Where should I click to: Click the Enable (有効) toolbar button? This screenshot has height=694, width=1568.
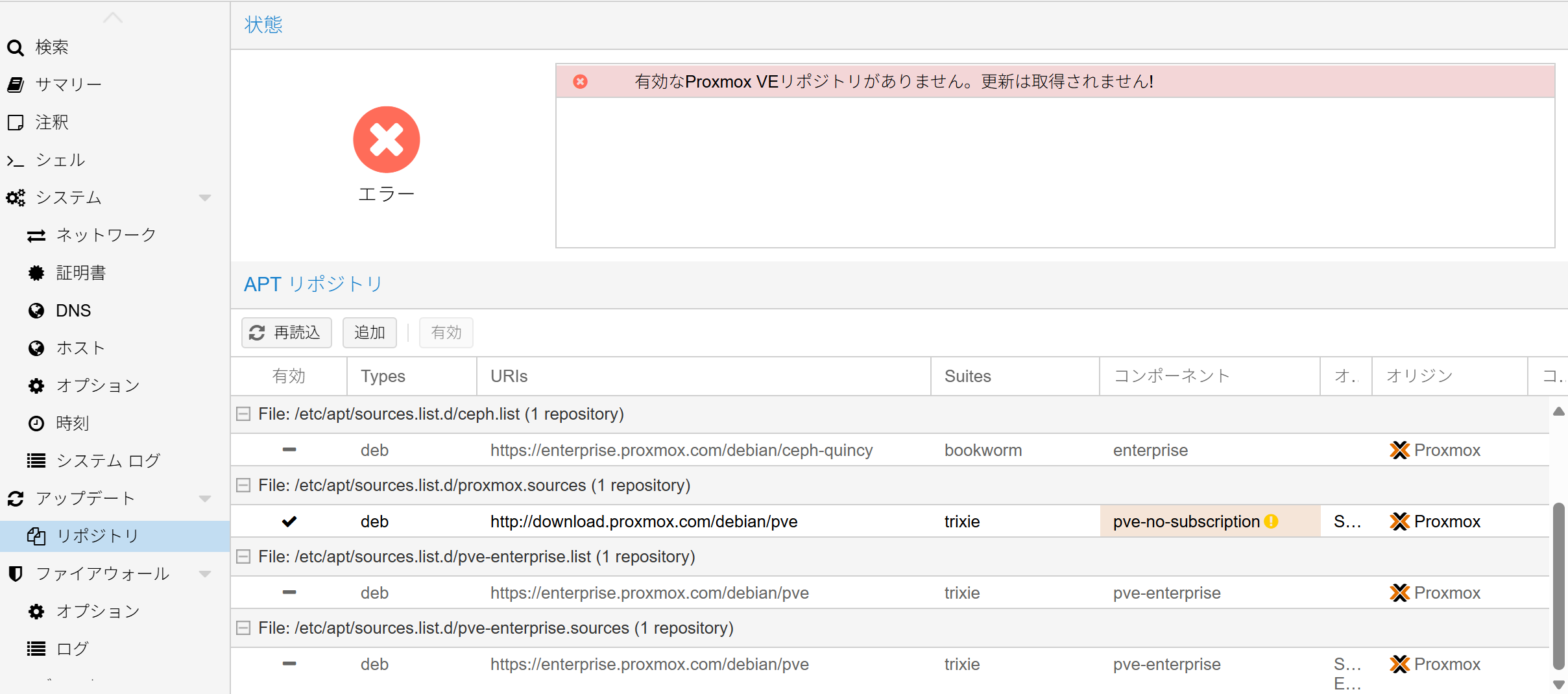pyautogui.click(x=446, y=333)
